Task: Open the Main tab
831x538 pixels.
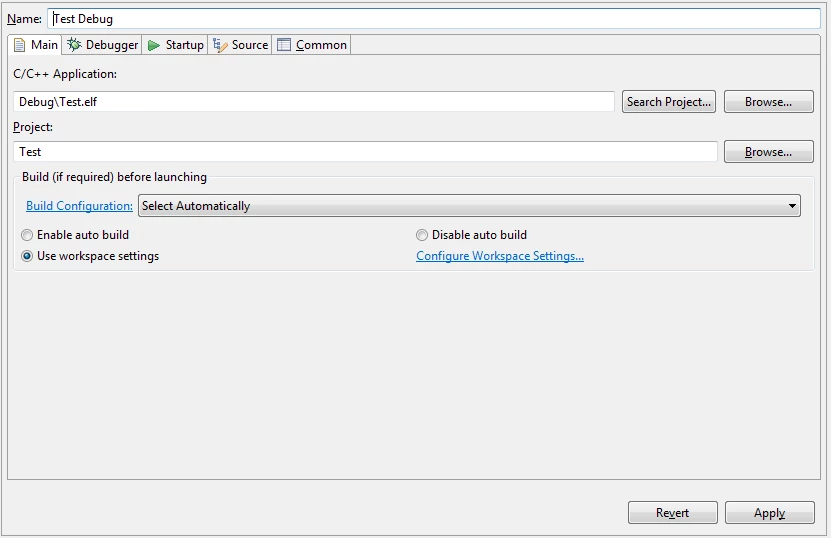Action: [x=36, y=45]
